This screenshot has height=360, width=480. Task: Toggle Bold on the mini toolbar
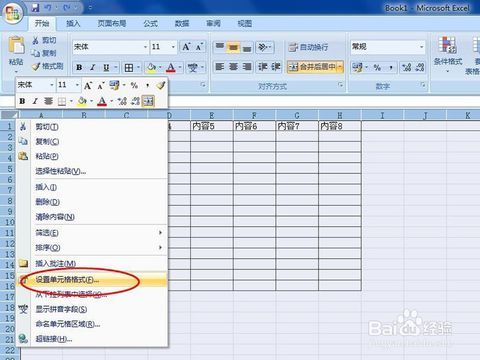[22, 101]
